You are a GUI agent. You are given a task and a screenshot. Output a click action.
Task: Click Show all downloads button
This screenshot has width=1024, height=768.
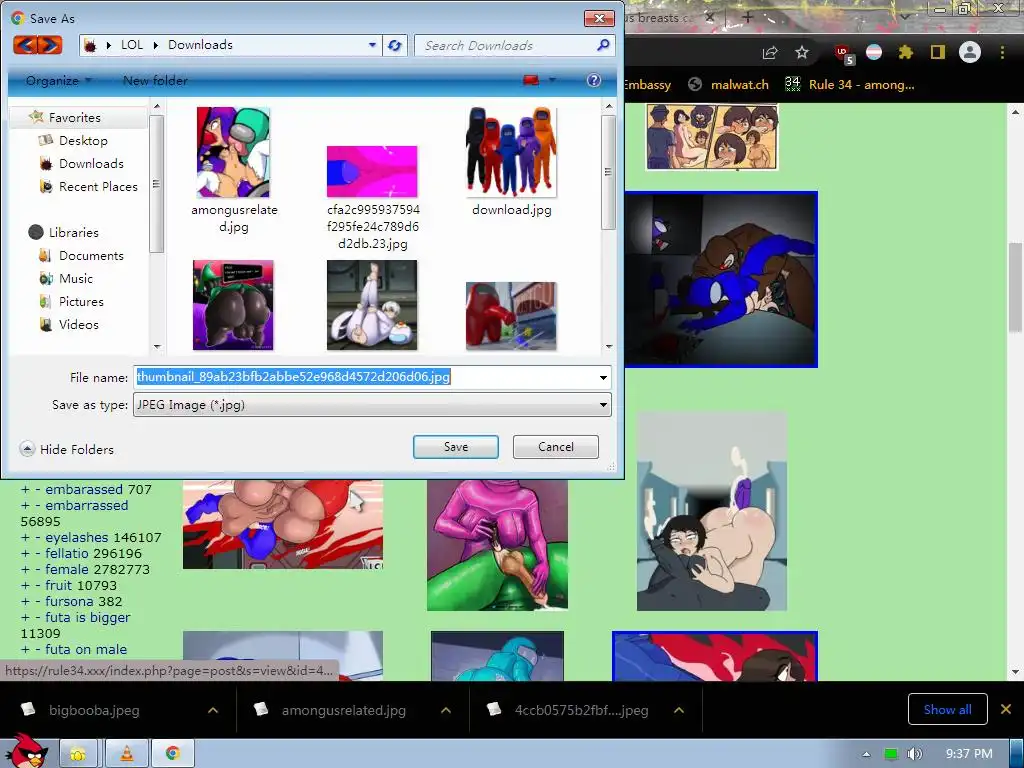click(948, 709)
